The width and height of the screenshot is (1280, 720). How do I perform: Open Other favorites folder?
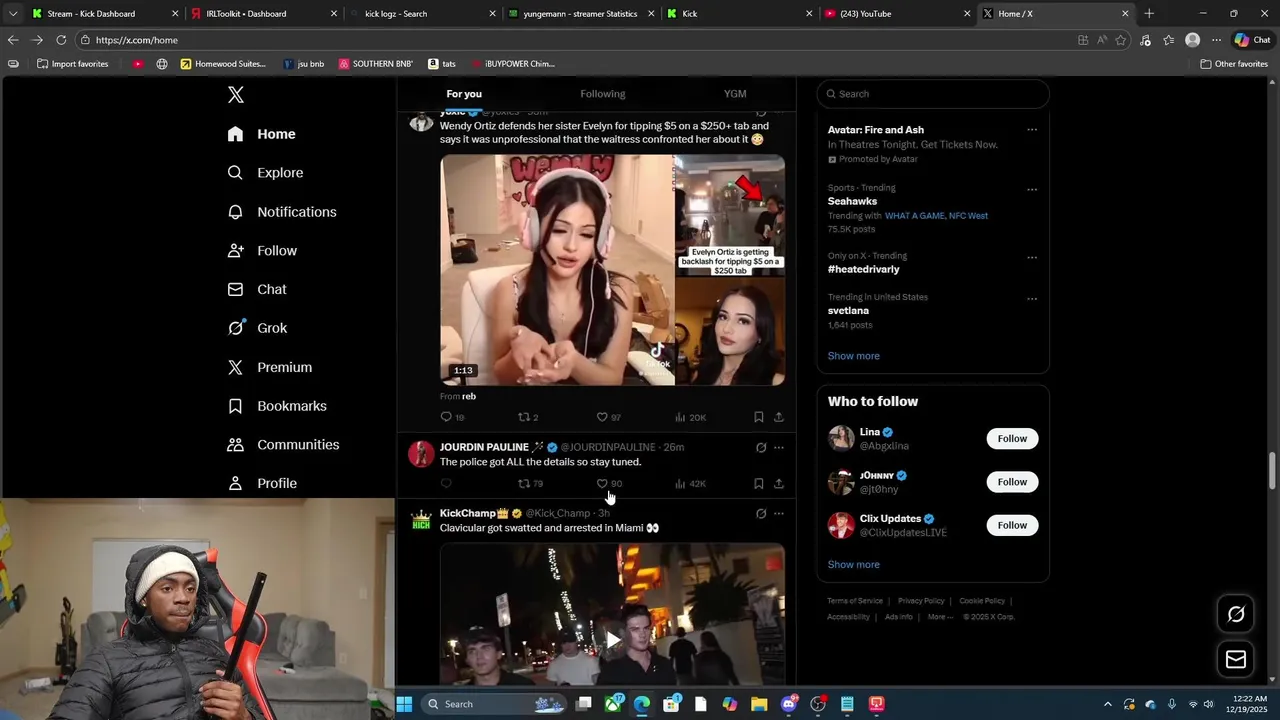coord(1234,64)
